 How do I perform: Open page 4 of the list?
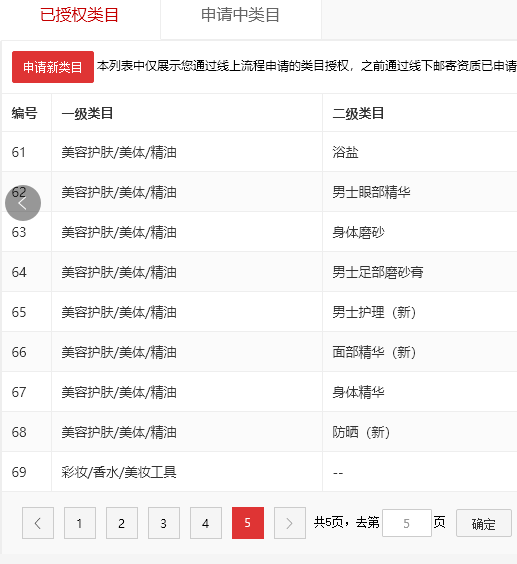tap(206, 523)
